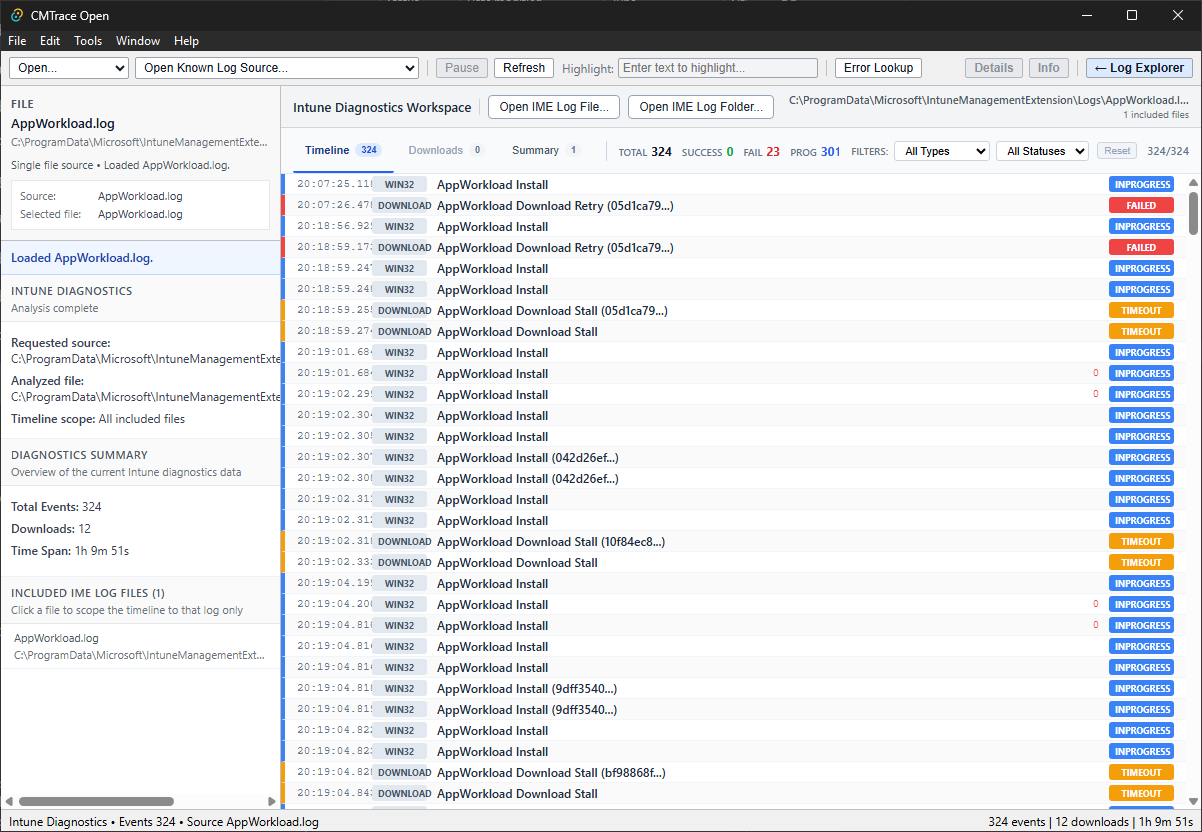Switch to the Downloads tab
The image size is (1202, 832).
434,149
